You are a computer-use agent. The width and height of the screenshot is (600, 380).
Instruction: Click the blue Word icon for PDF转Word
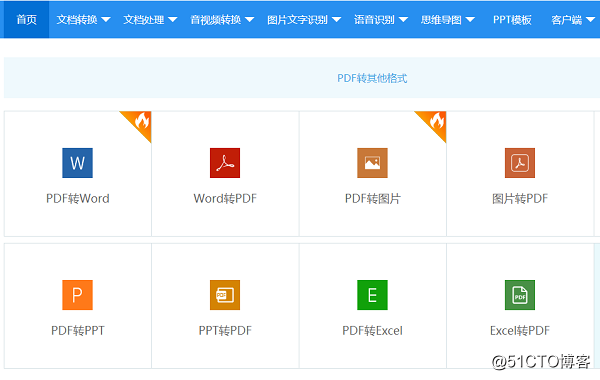[x=77, y=163]
